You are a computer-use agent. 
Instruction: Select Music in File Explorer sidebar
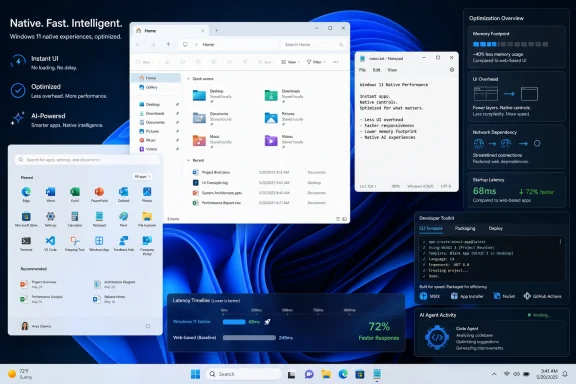click(156, 140)
